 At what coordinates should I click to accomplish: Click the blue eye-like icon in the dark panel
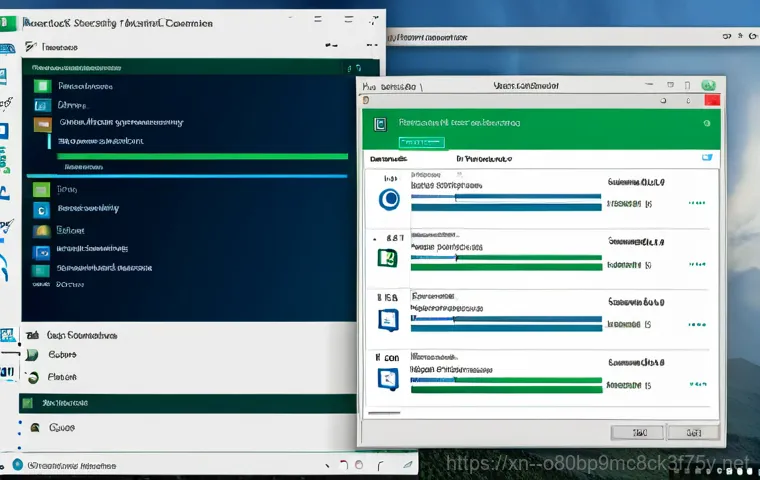42,253
